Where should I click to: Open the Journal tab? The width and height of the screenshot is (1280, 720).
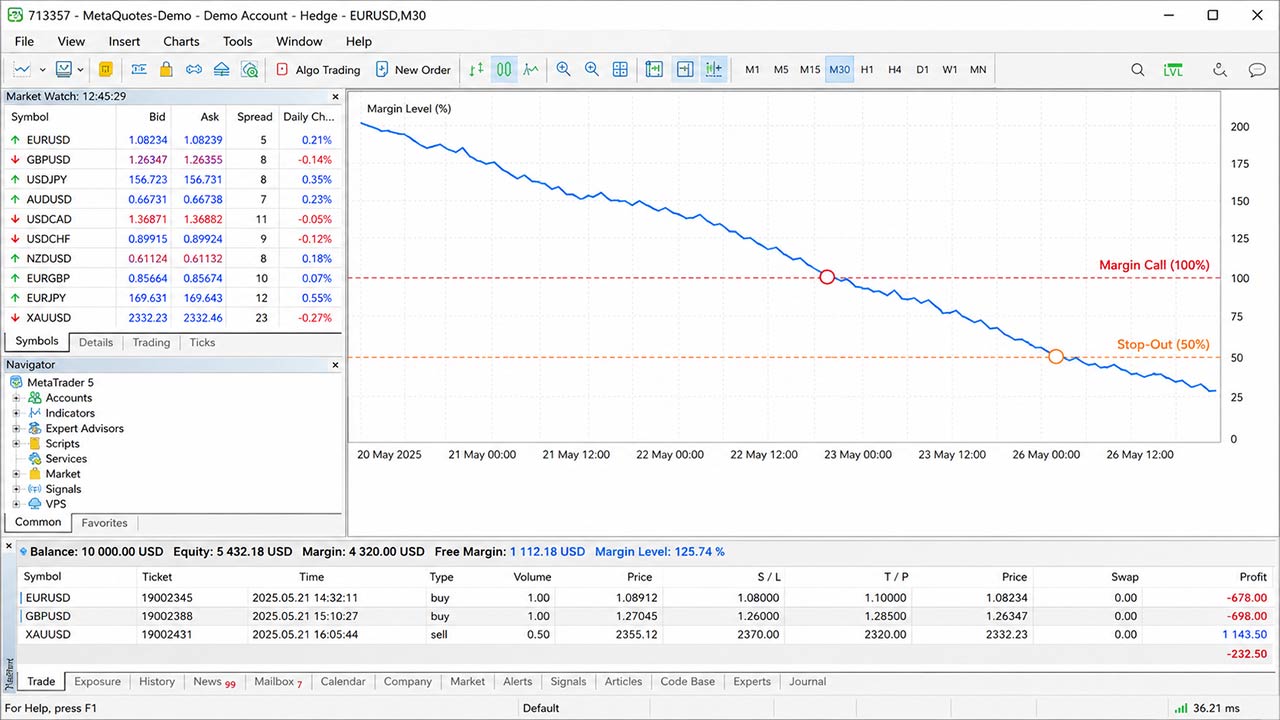click(x=808, y=681)
